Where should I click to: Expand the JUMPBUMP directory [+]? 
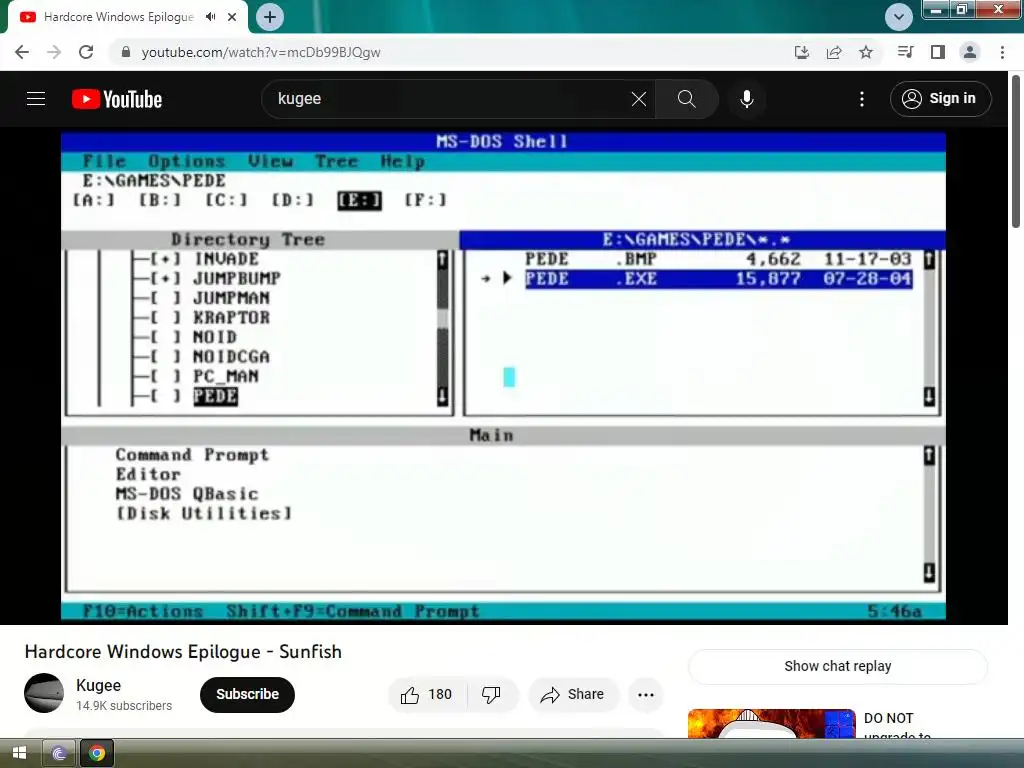[x=166, y=278]
